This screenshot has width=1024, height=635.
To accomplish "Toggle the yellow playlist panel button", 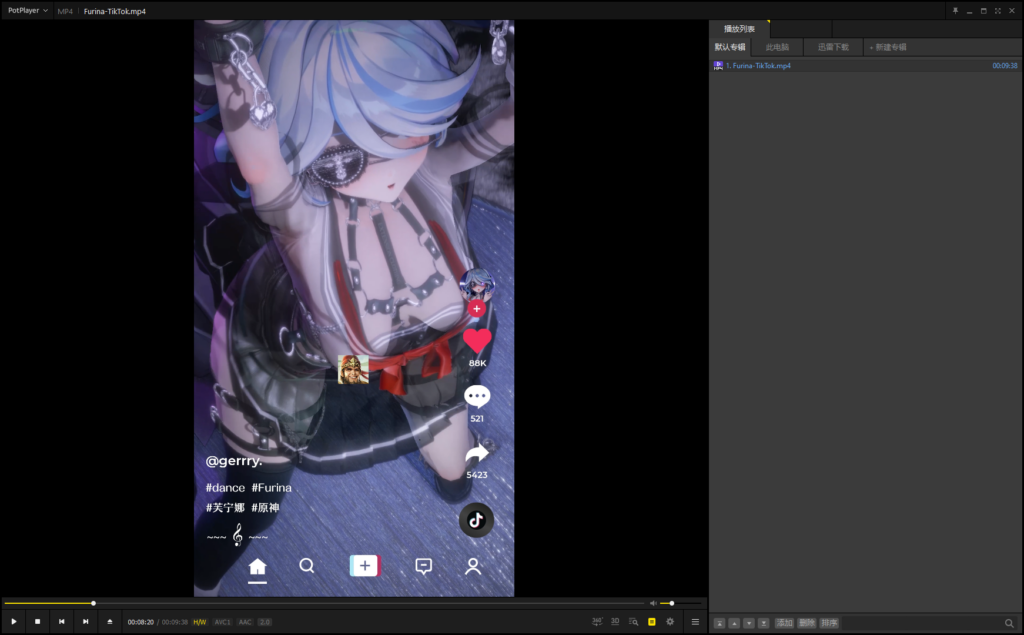I will pos(652,622).
